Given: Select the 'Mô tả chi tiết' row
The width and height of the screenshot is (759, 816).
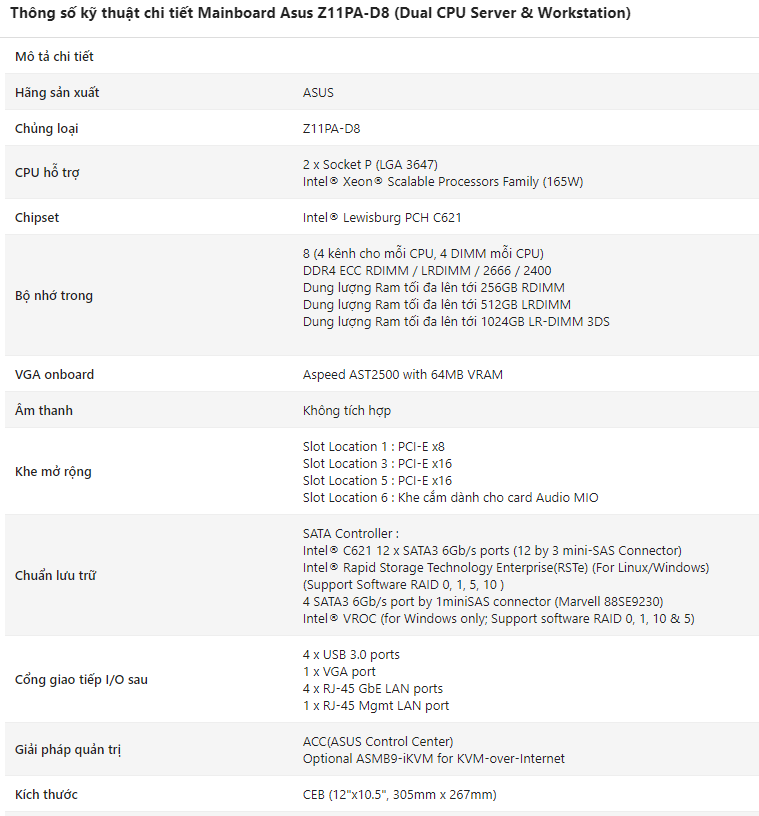Looking at the screenshot, I should point(382,56).
